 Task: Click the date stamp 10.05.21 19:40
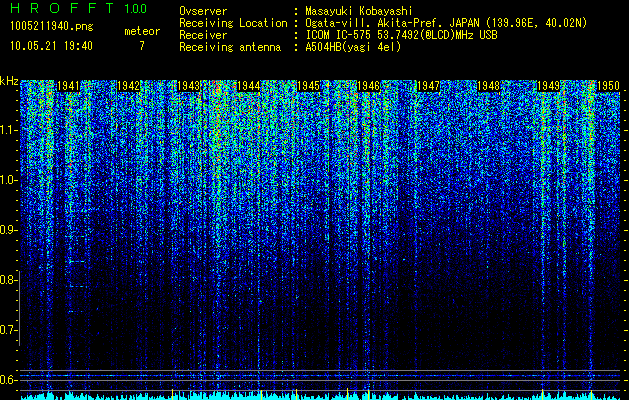point(51,46)
